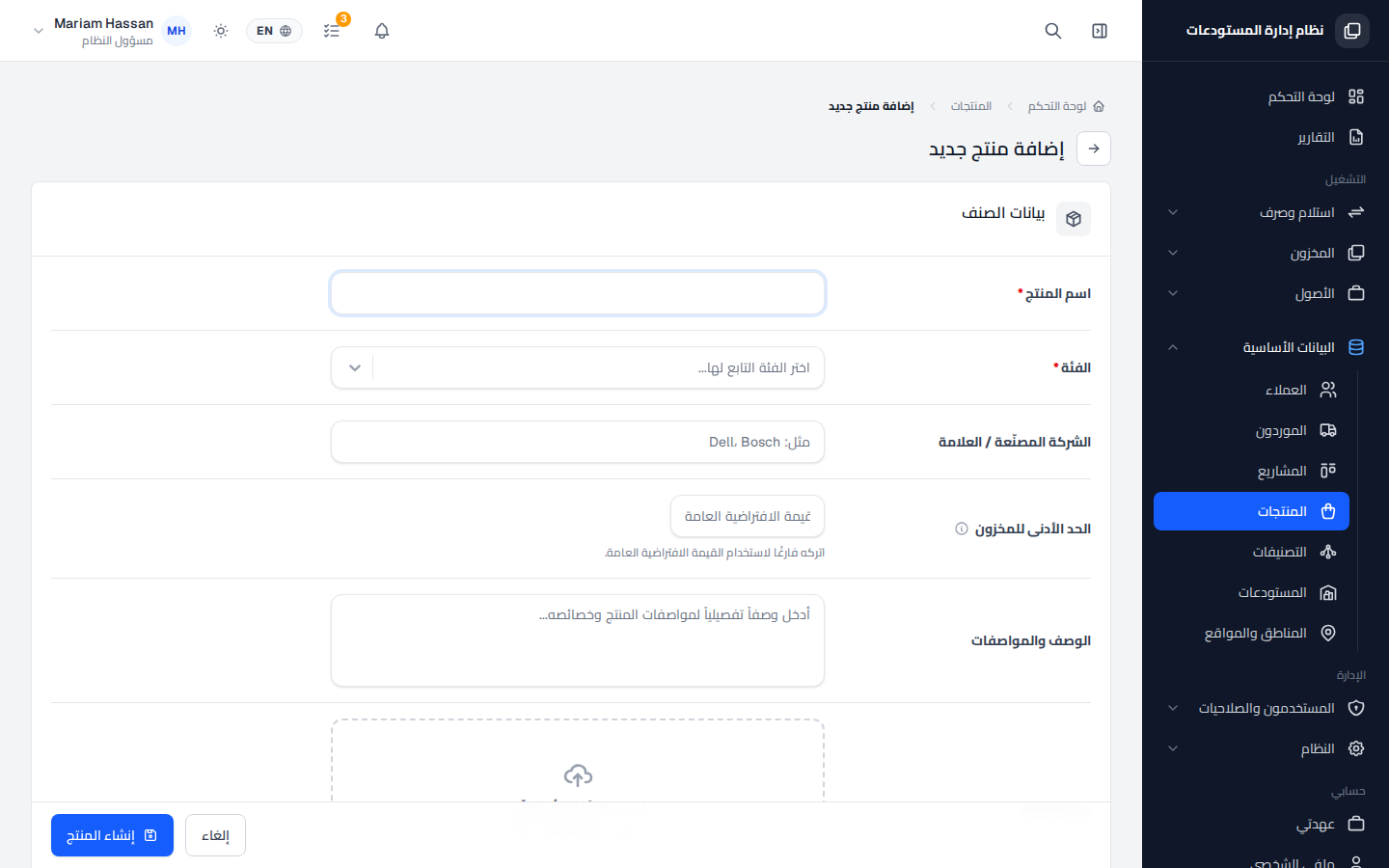Collapse البيانات الأساسية sidebar group

tap(1266, 347)
